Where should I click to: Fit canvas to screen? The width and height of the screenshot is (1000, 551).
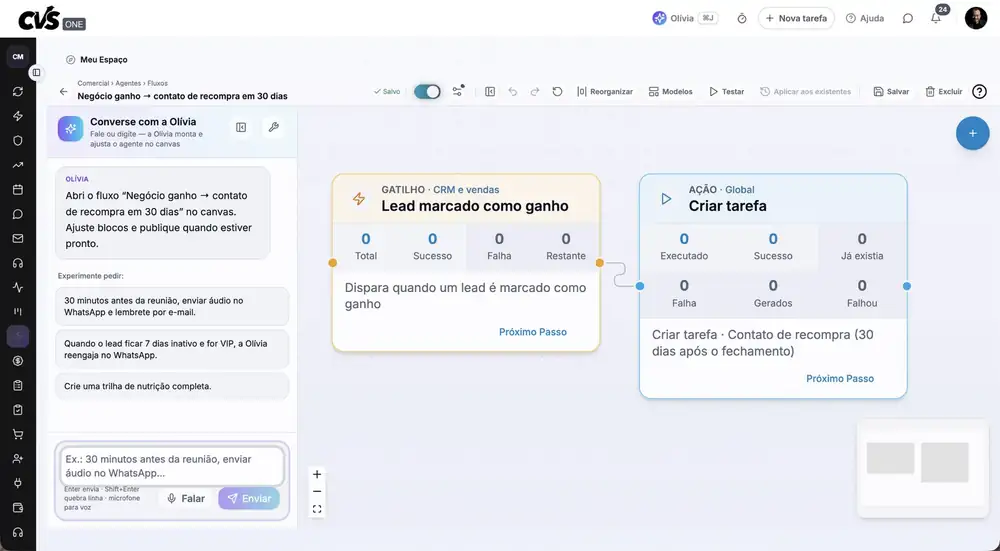(317, 509)
